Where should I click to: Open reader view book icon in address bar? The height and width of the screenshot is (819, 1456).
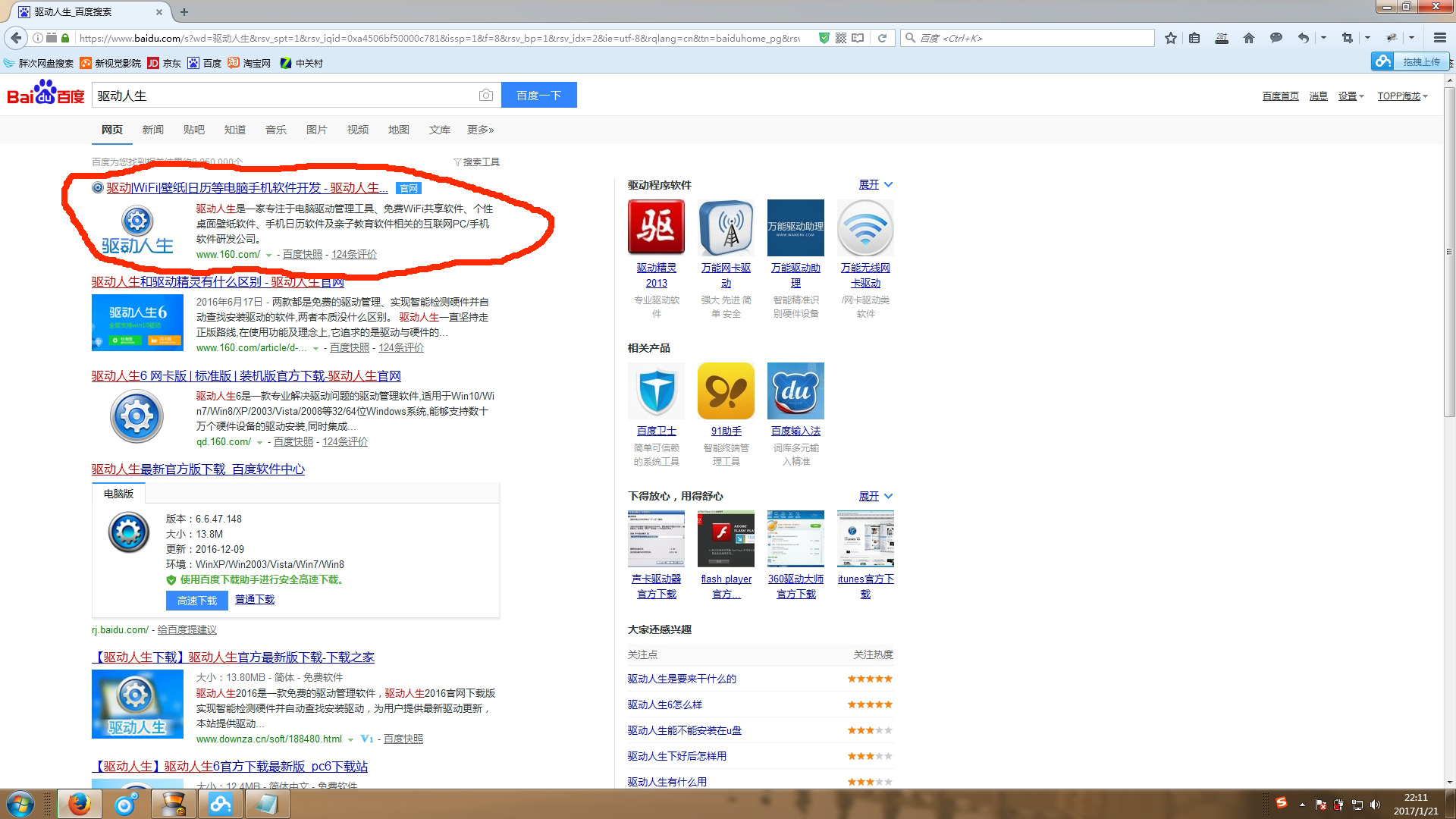coord(858,38)
